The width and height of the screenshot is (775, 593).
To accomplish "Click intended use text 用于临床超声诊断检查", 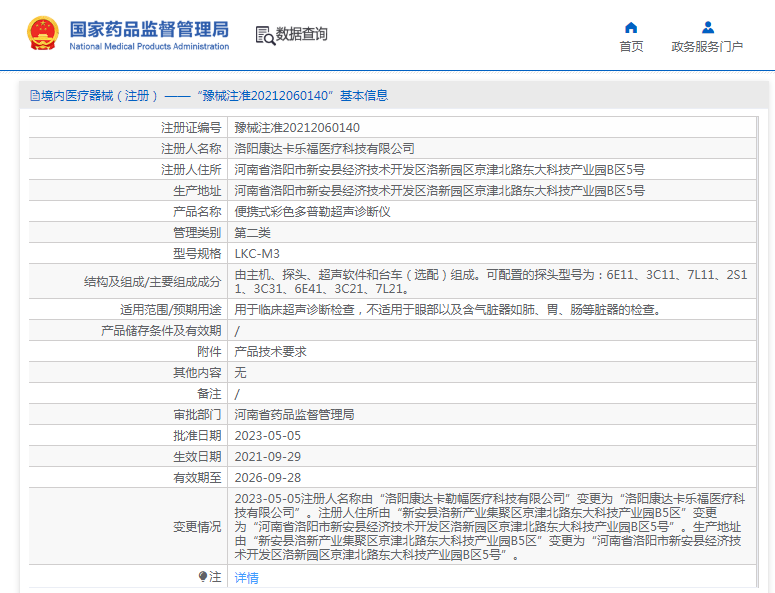I will [295, 310].
